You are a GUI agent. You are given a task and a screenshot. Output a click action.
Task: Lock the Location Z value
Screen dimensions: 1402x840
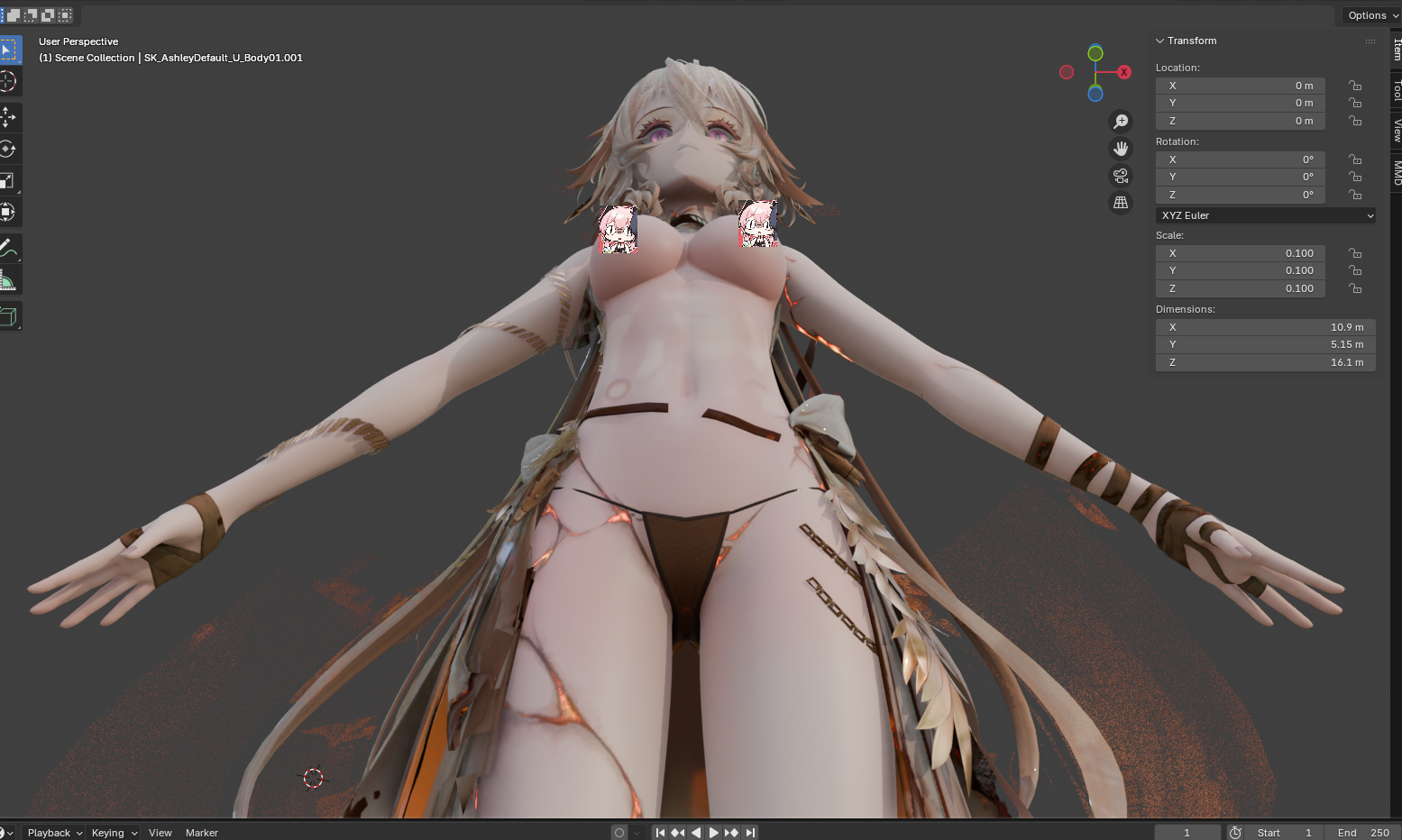[x=1355, y=121]
